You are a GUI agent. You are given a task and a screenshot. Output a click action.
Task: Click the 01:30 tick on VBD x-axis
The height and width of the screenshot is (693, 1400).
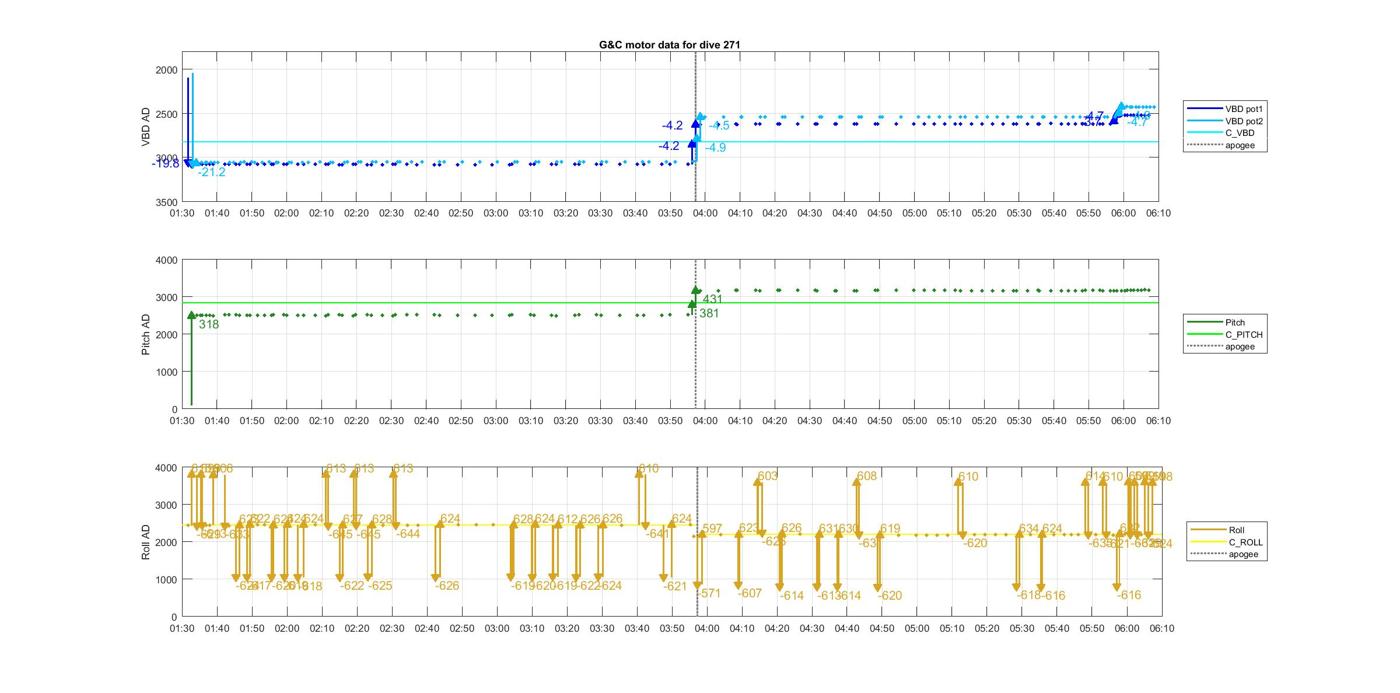pyautogui.click(x=182, y=213)
